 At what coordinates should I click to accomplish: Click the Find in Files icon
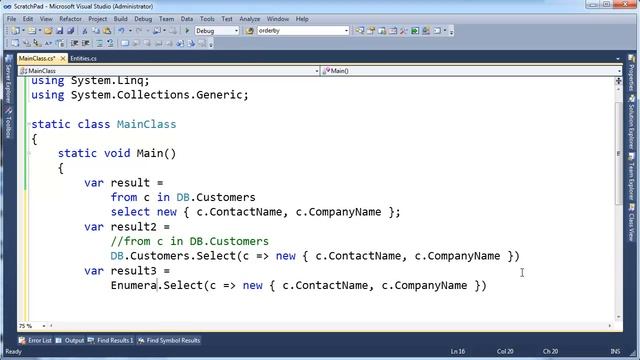250,31
